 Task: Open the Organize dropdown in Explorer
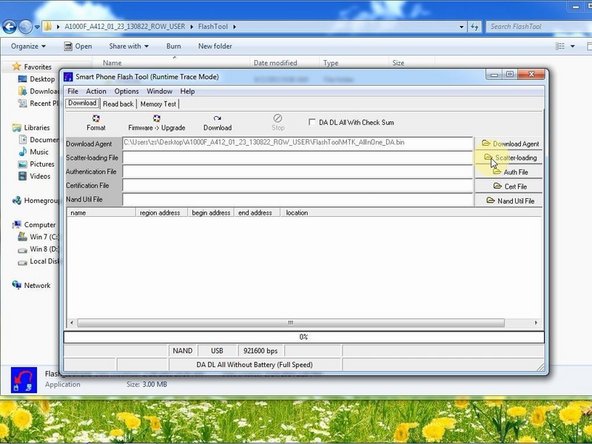(x=28, y=46)
